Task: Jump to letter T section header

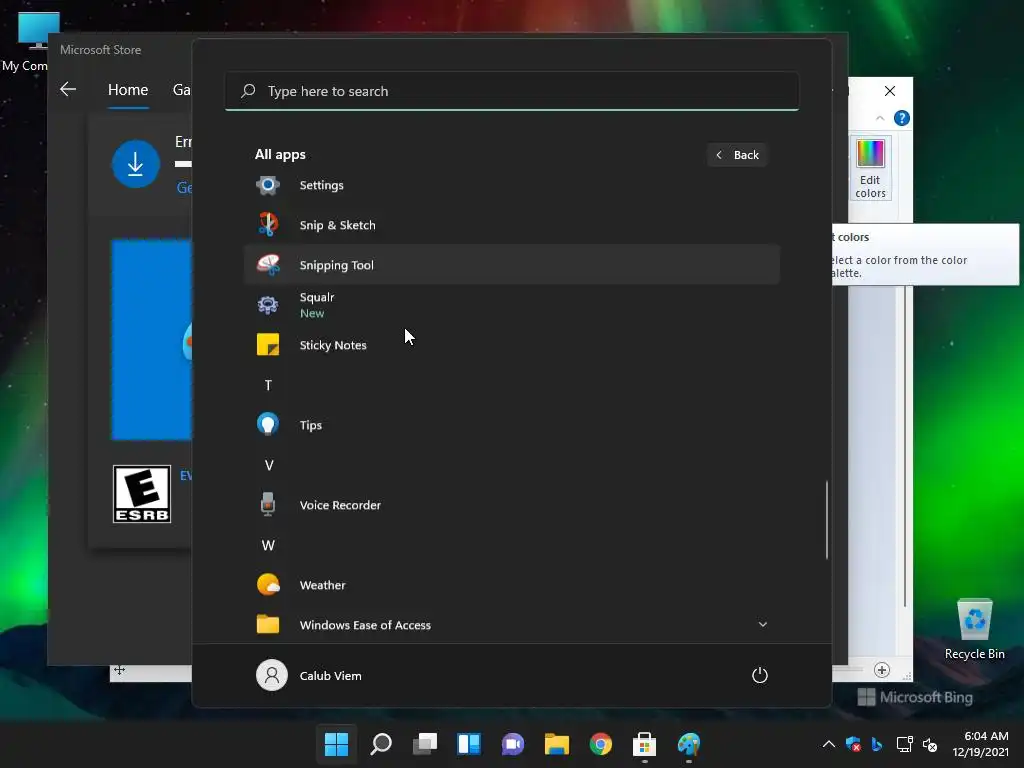Action: tap(268, 385)
